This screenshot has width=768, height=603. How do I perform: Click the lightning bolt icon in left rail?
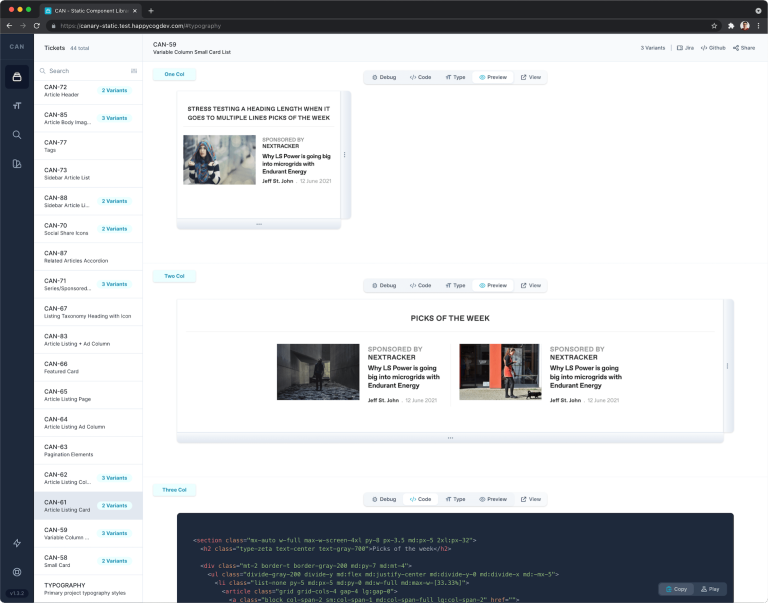pyautogui.click(x=17, y=543)
